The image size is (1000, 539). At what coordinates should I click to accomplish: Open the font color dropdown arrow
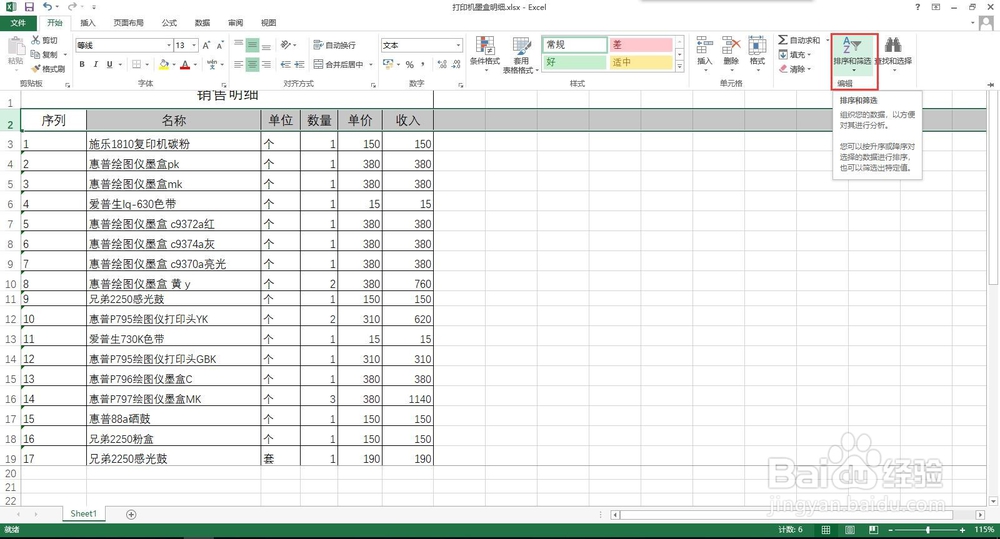point(195,64)
